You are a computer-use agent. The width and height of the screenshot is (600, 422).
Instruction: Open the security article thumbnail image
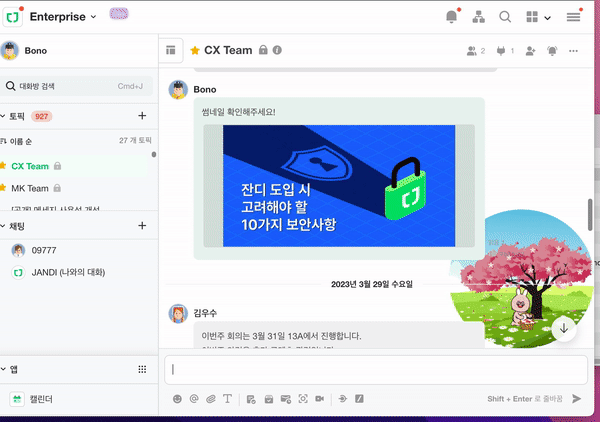pyautogui.click(x=339, y=186)
